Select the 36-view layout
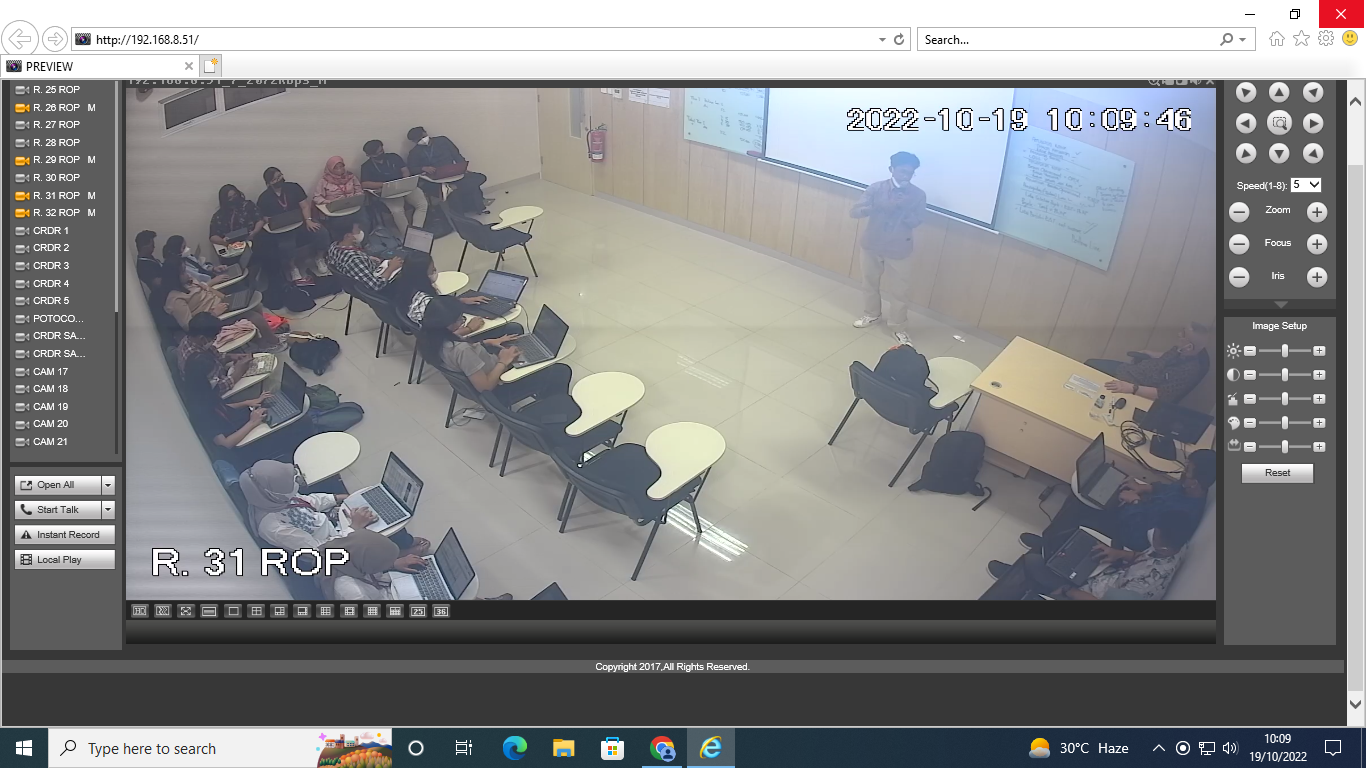Image resolution: width=1366 pixels, height=768 pixels. [441, 611]
